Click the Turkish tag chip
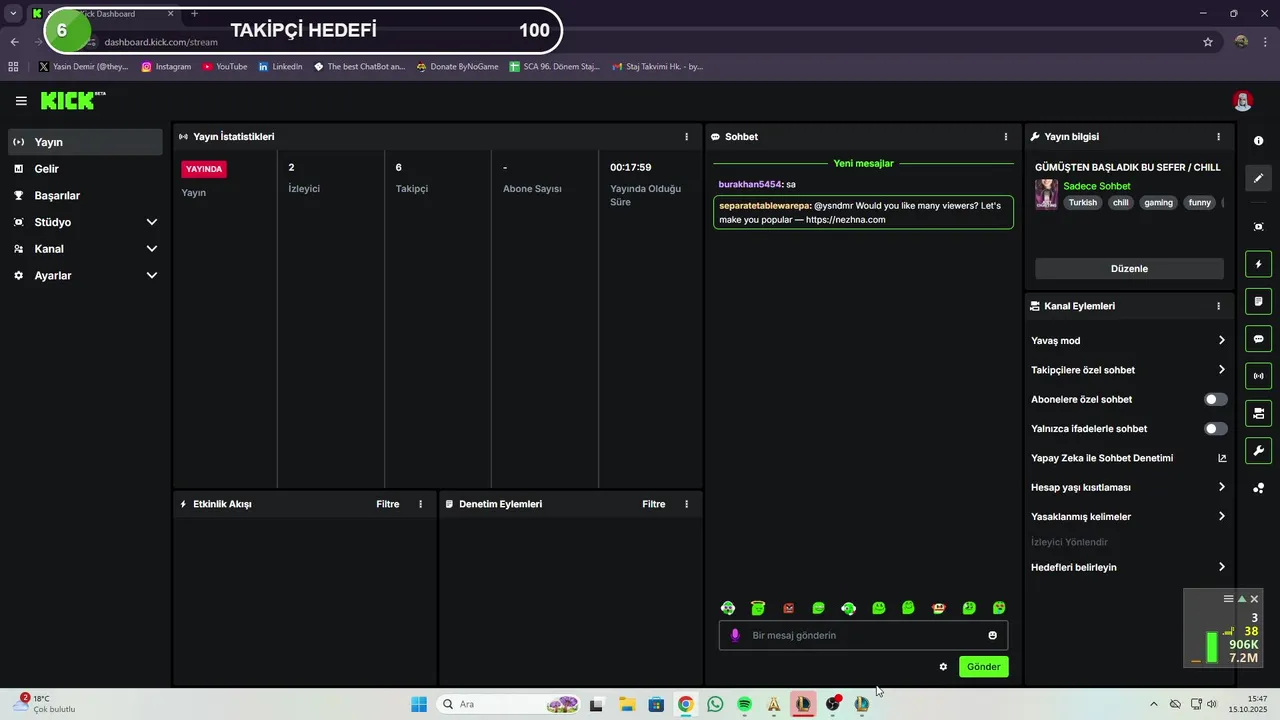 tap(1082, 202)
